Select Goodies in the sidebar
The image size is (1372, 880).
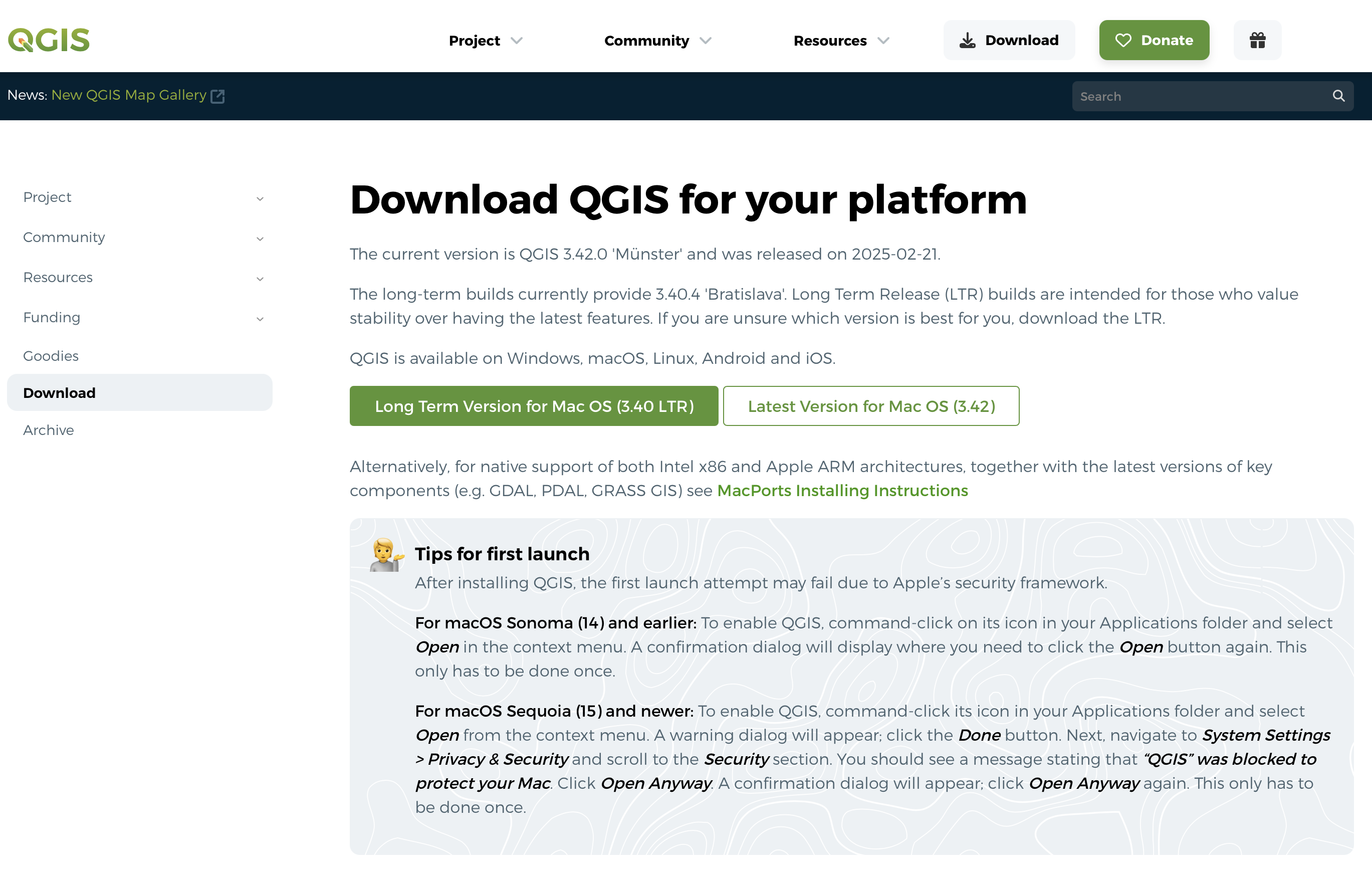[51, 356]
